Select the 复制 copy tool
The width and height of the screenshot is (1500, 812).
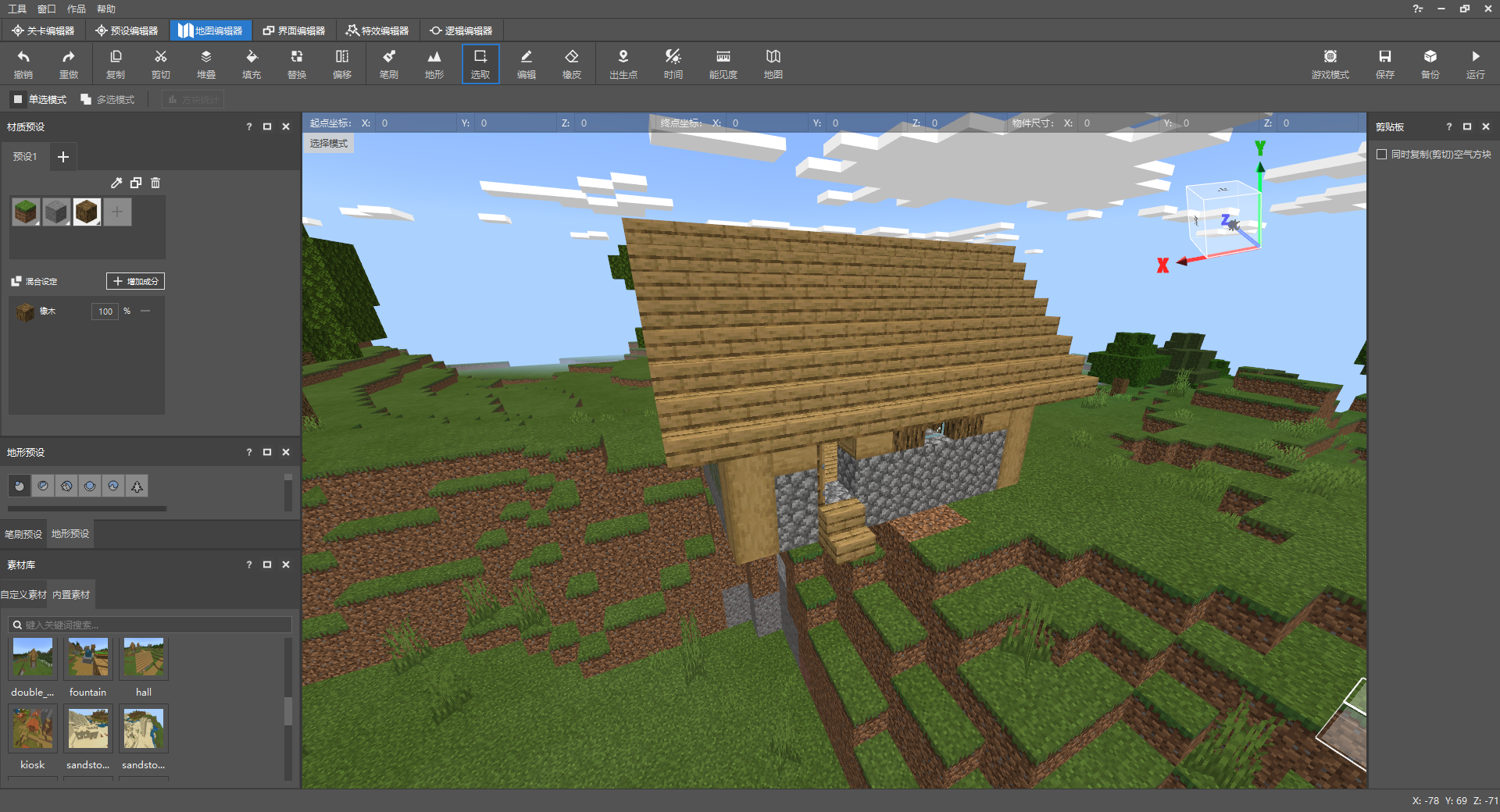[116, 64]
